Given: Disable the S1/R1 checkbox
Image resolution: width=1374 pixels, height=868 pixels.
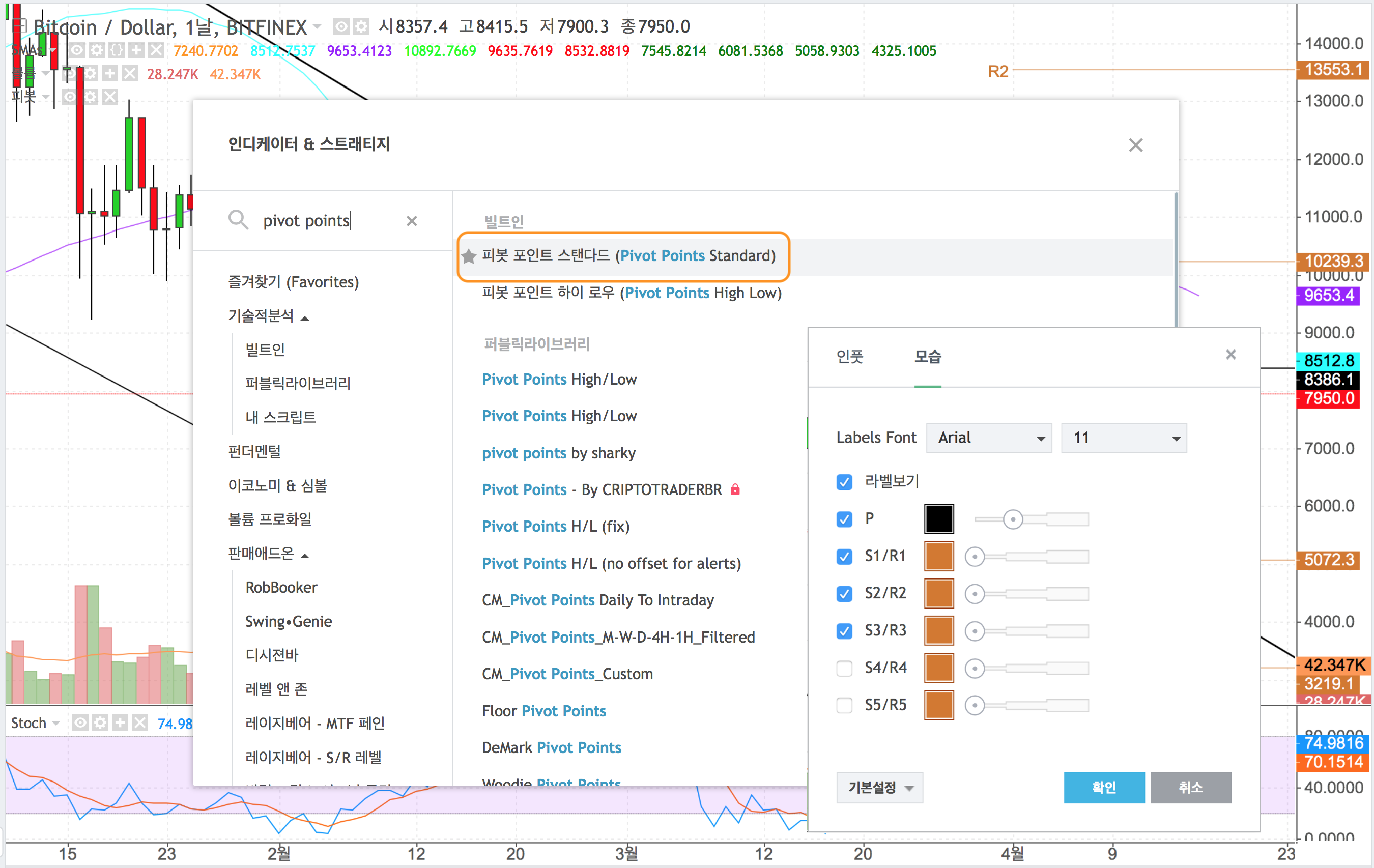Looking at the screenshot, I should point(844,557).
